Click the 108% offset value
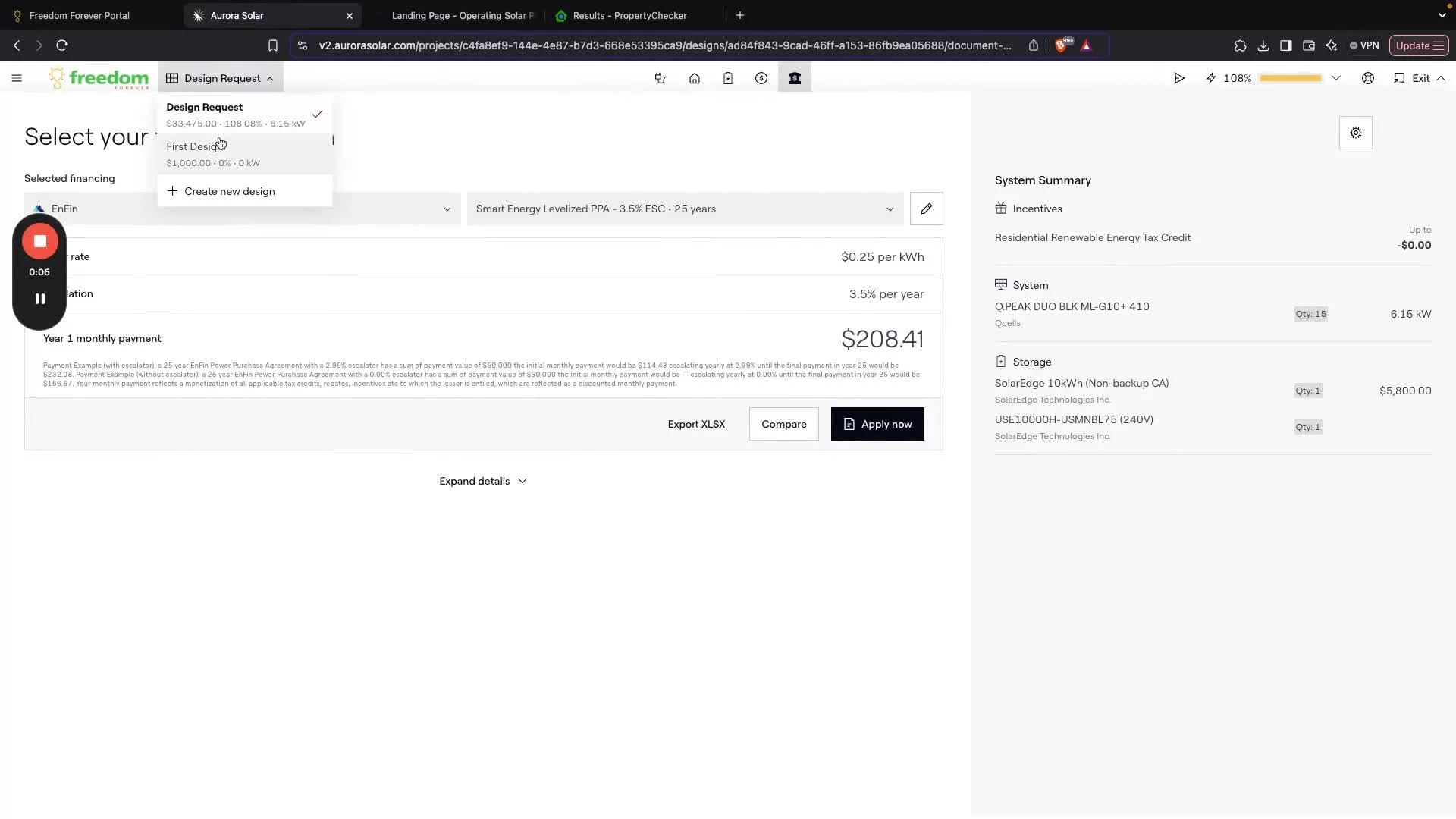This screenshot has height=819, width=1456. [1238, 78]
